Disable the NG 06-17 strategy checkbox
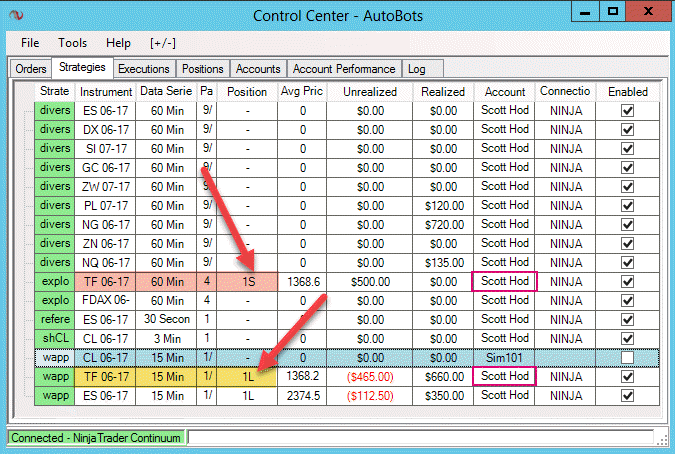Viewport: 675px width, 454px height. click(627, 225)
